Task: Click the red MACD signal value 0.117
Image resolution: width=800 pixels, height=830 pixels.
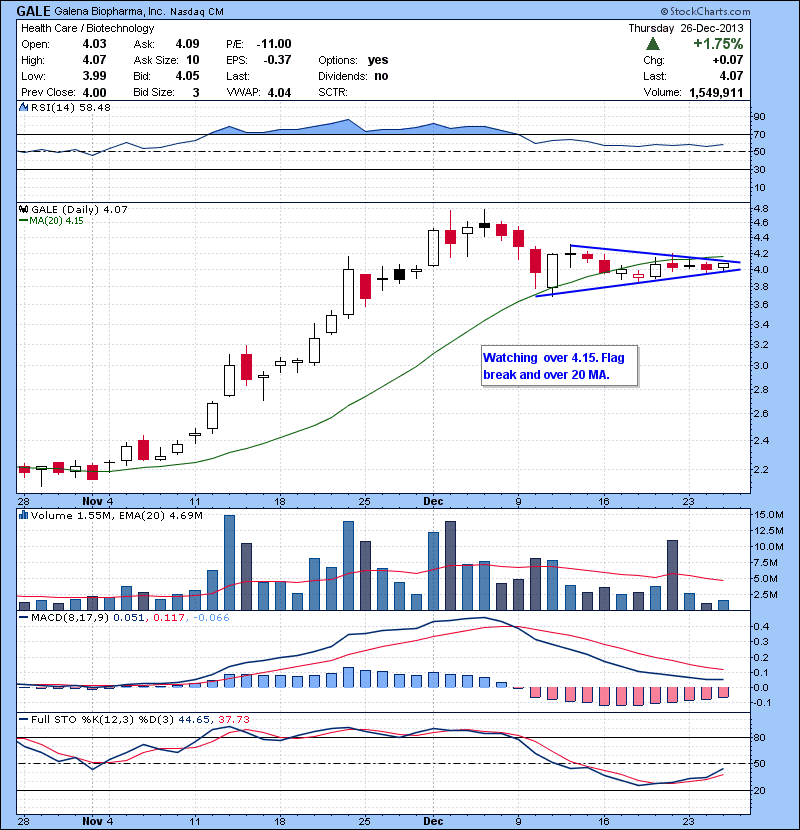Action: (169, 618)
